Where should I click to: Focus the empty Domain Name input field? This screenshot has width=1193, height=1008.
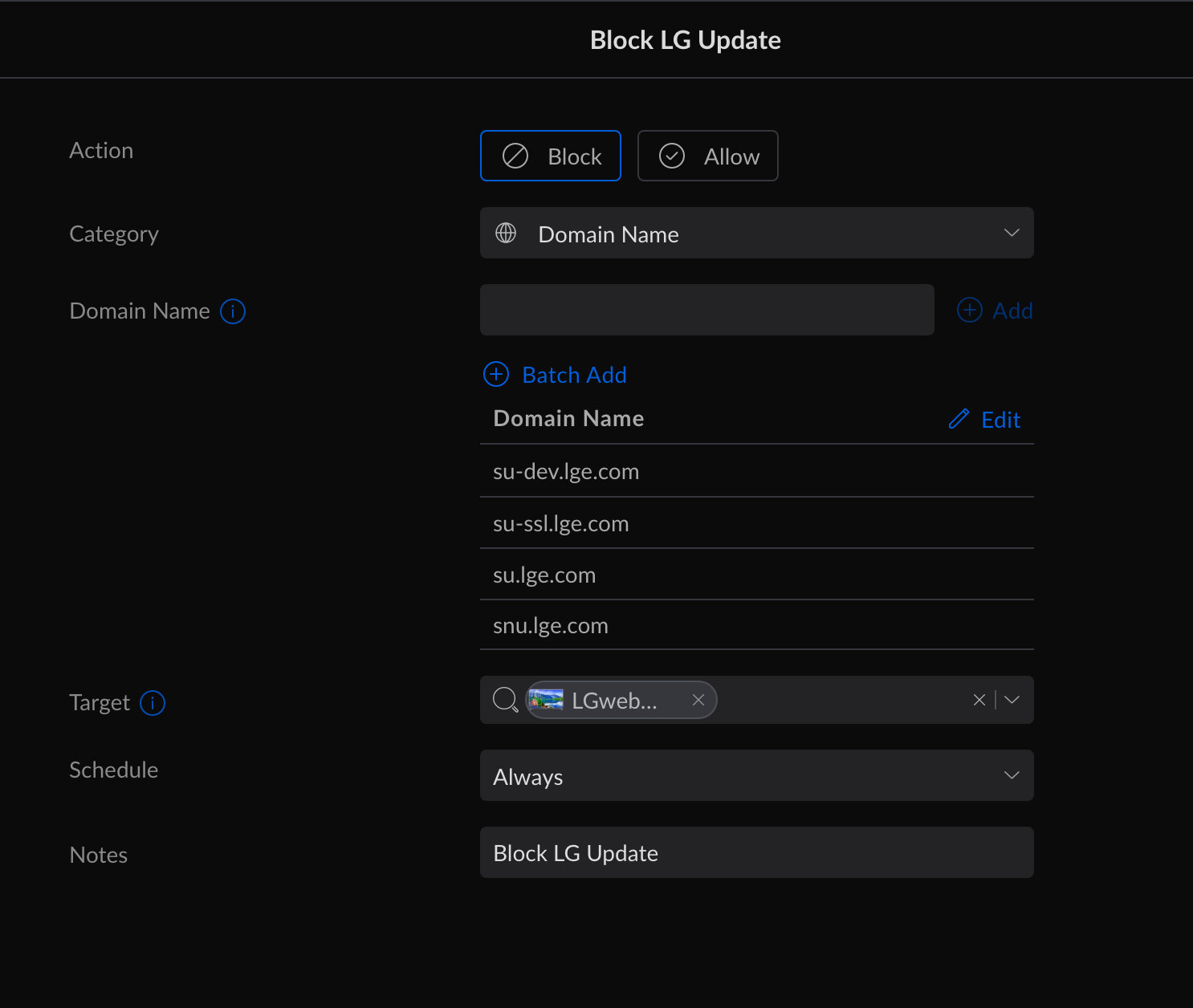click(x=706, y=310)
